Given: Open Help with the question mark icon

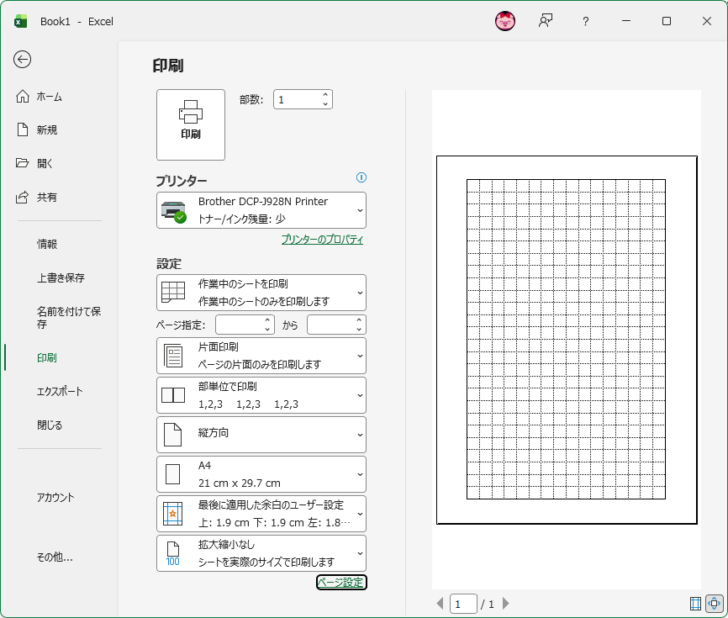Looking at the screenshot, I should [x=585, y=21].
